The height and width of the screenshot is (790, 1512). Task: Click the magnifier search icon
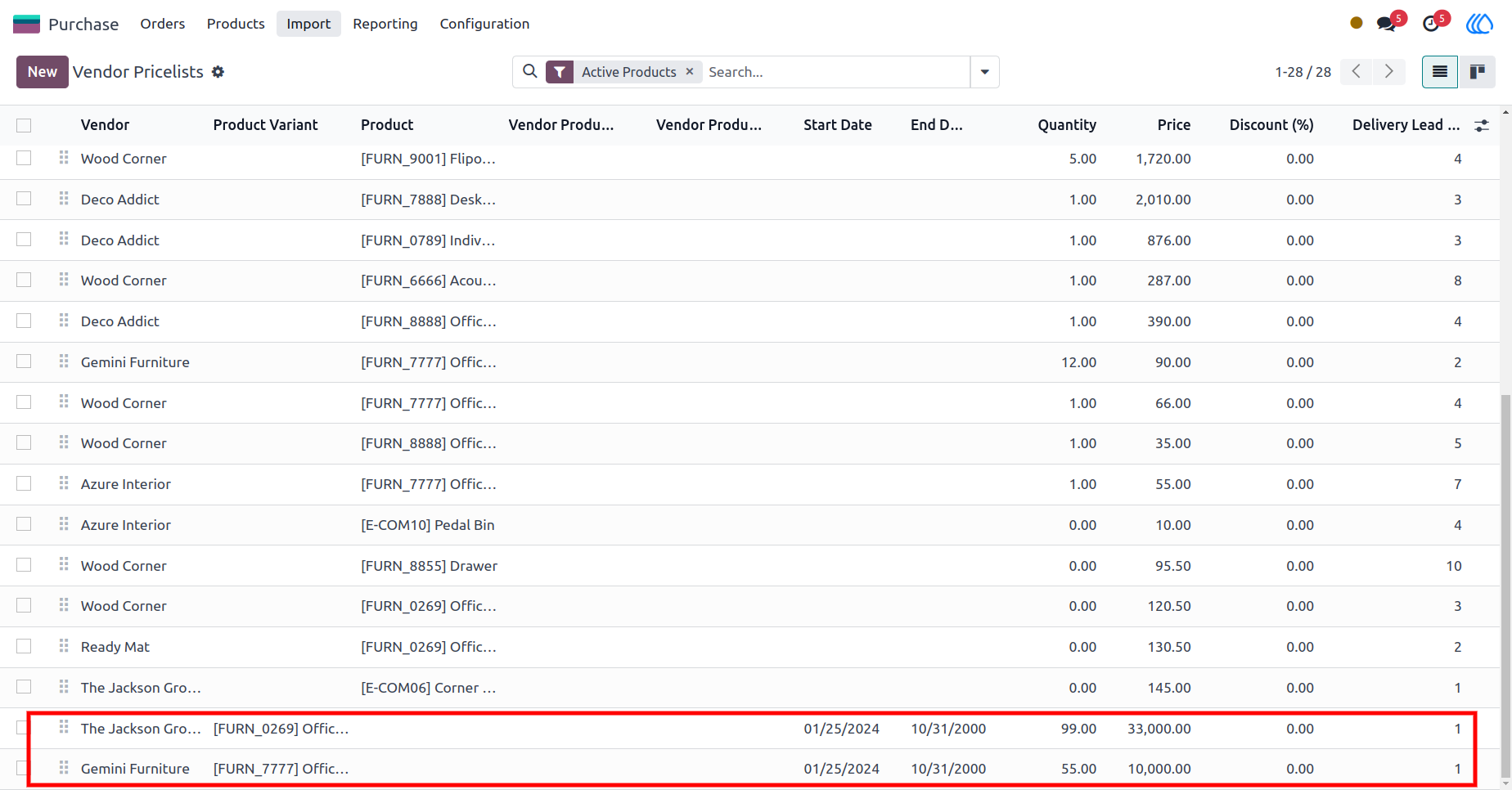[530, 71]
